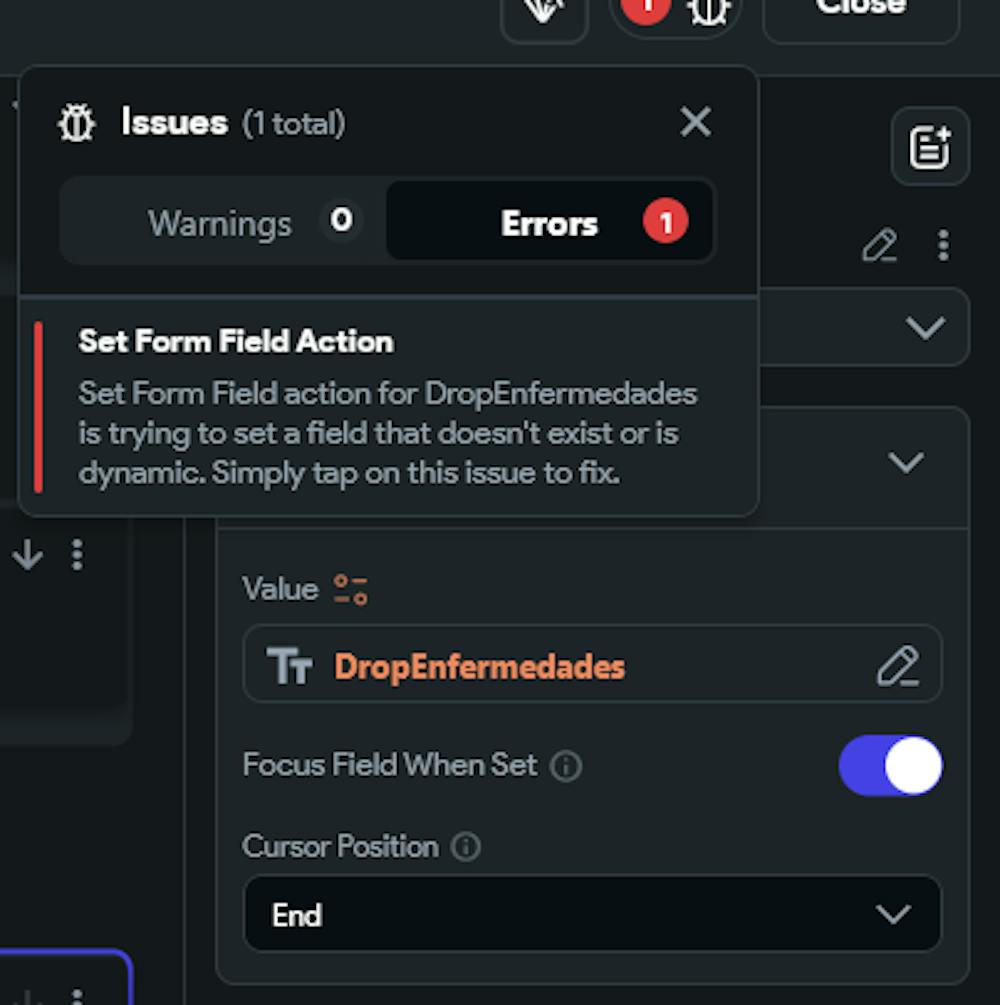Select the Errors tab
This screenshot has height=1005, width=1000.
coord(550,222)
